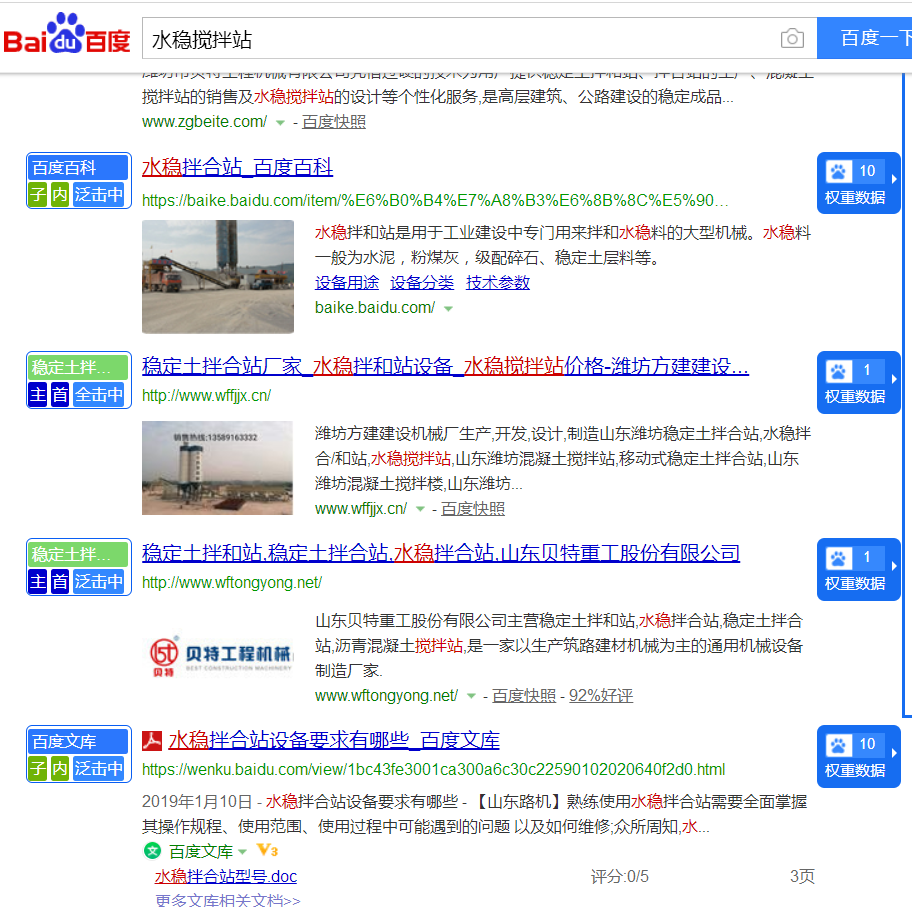Click the green URL http://www.wffjjx.cn/

pyautogui.click(x=206, y=396)
